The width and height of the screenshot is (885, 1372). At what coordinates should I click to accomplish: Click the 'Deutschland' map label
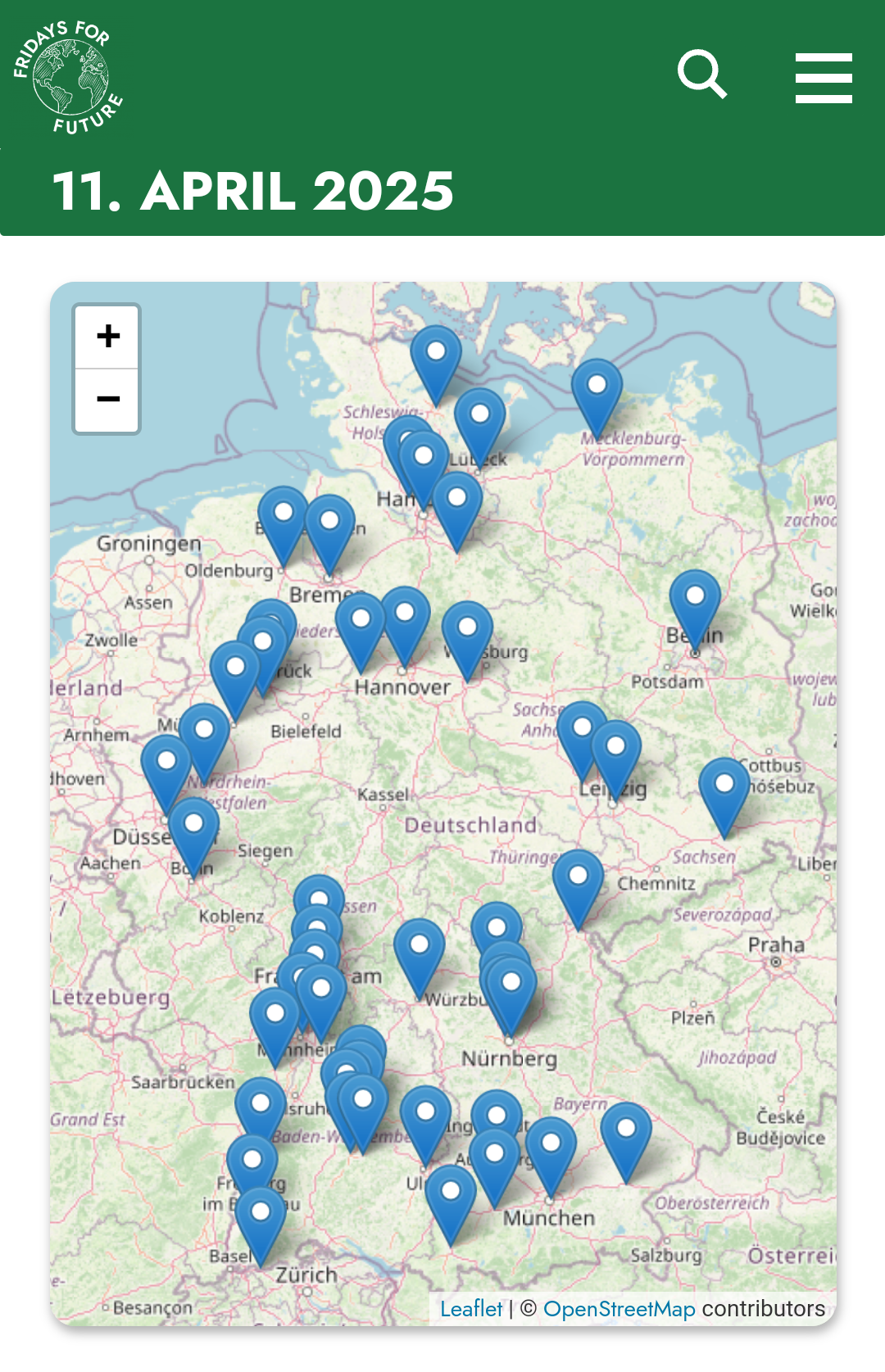coord(471,825)
